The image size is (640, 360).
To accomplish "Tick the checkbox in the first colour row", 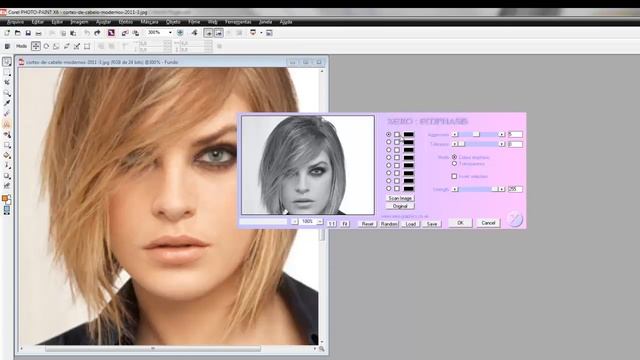I will pyautogui.click(x=397, y=134).
